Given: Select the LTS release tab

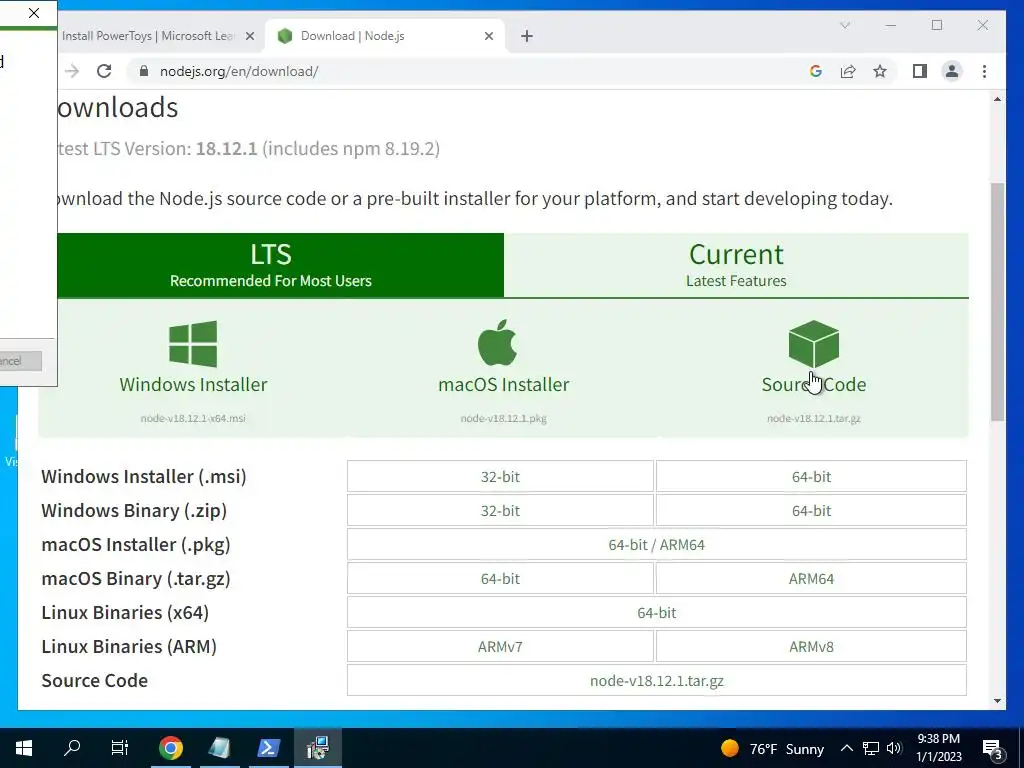Looking at the screenshot, I should pyautogui.click(x=280, y=265).
